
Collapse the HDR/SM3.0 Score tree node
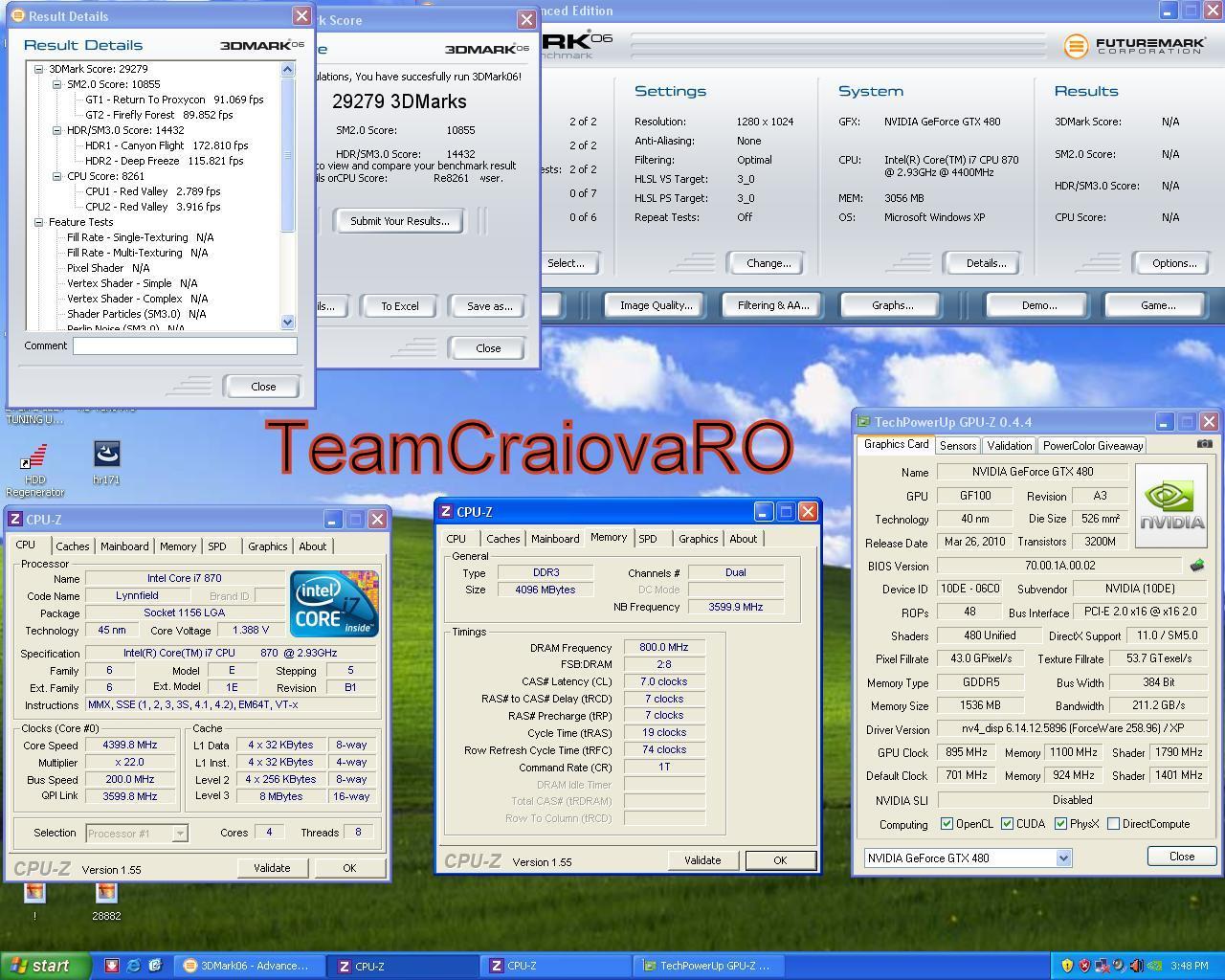click(56, 130)
